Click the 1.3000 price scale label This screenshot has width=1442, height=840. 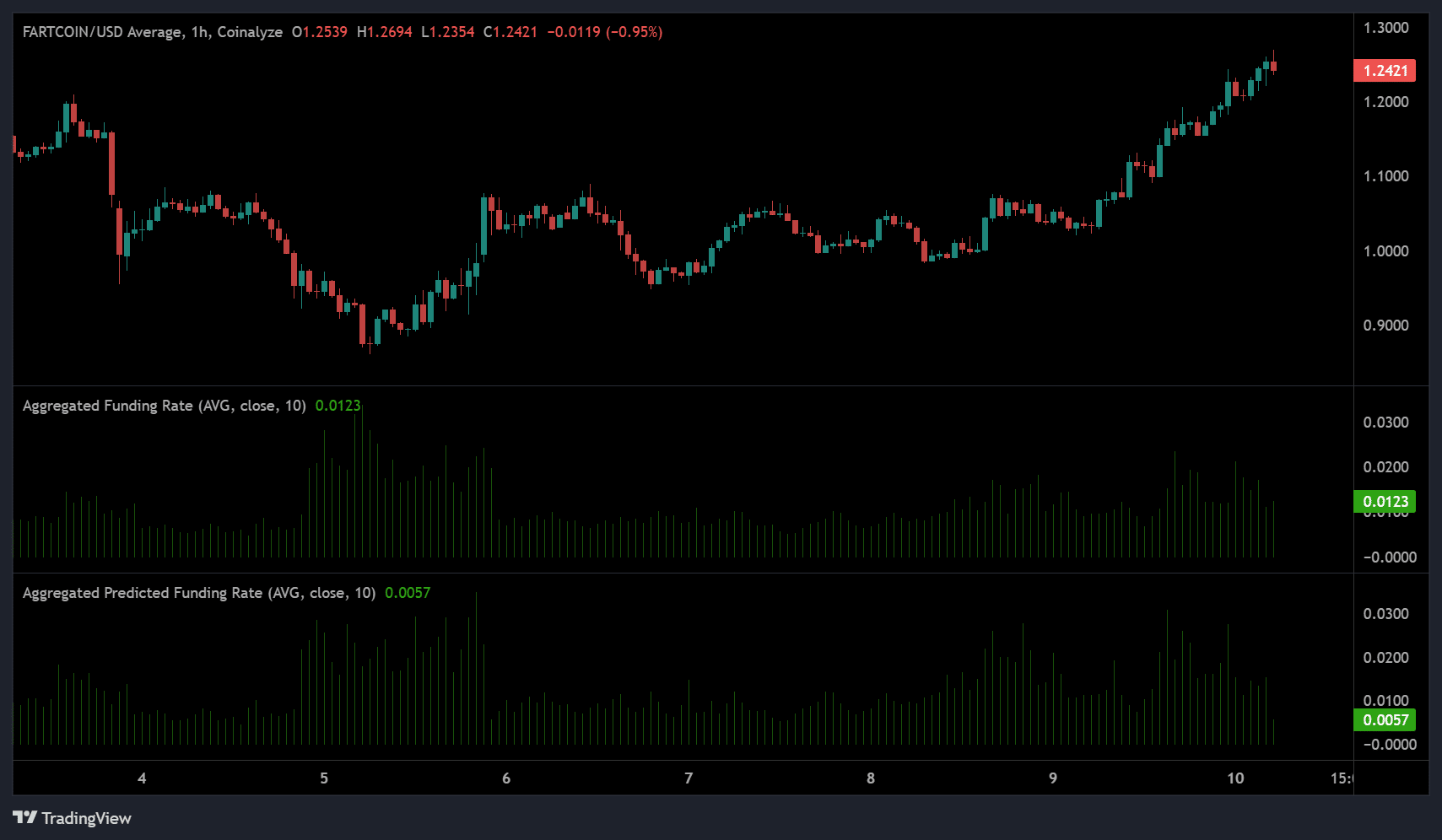[1385, 28]
